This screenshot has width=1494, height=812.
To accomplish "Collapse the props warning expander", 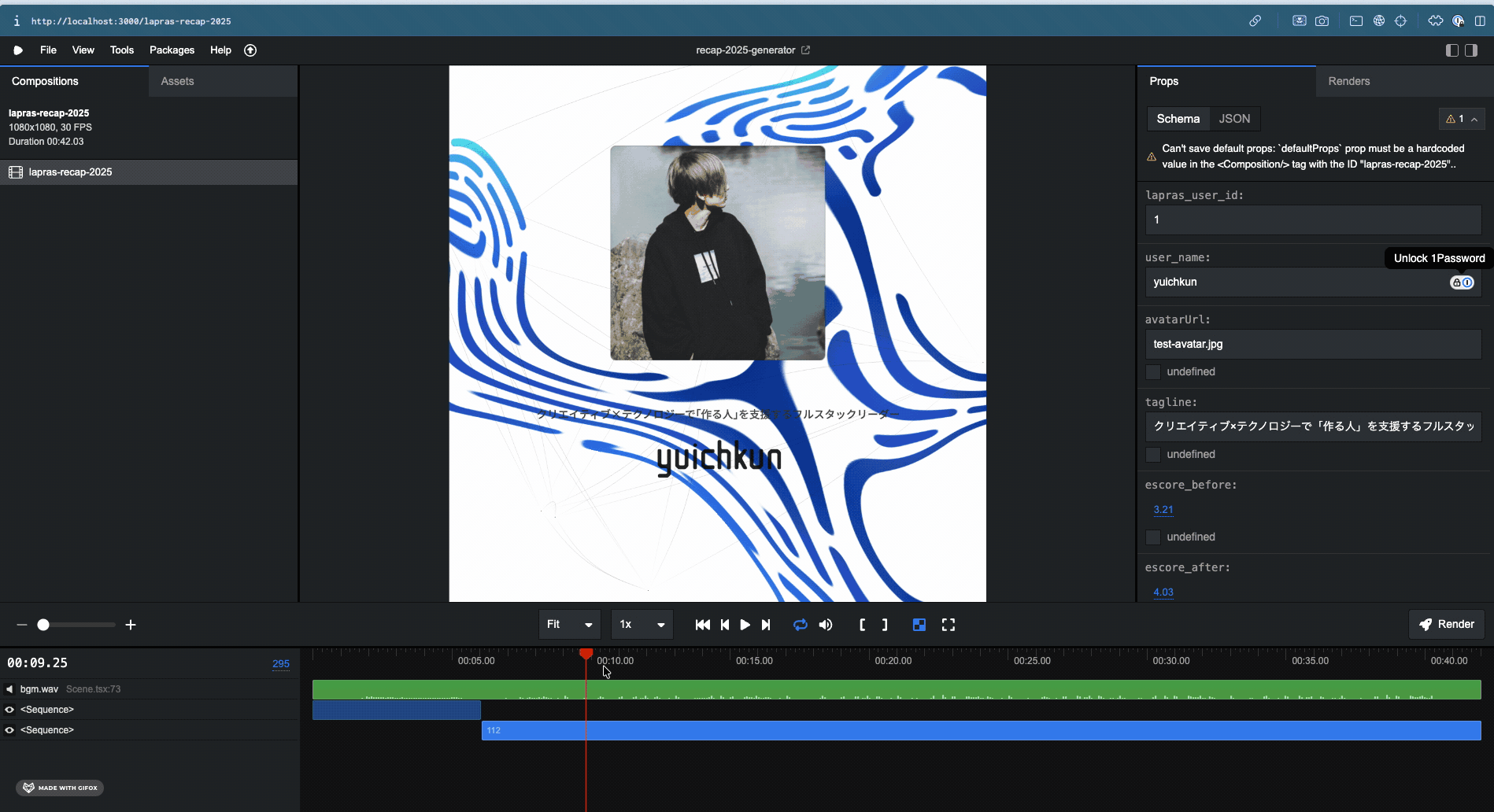I will coord(1474,120).
